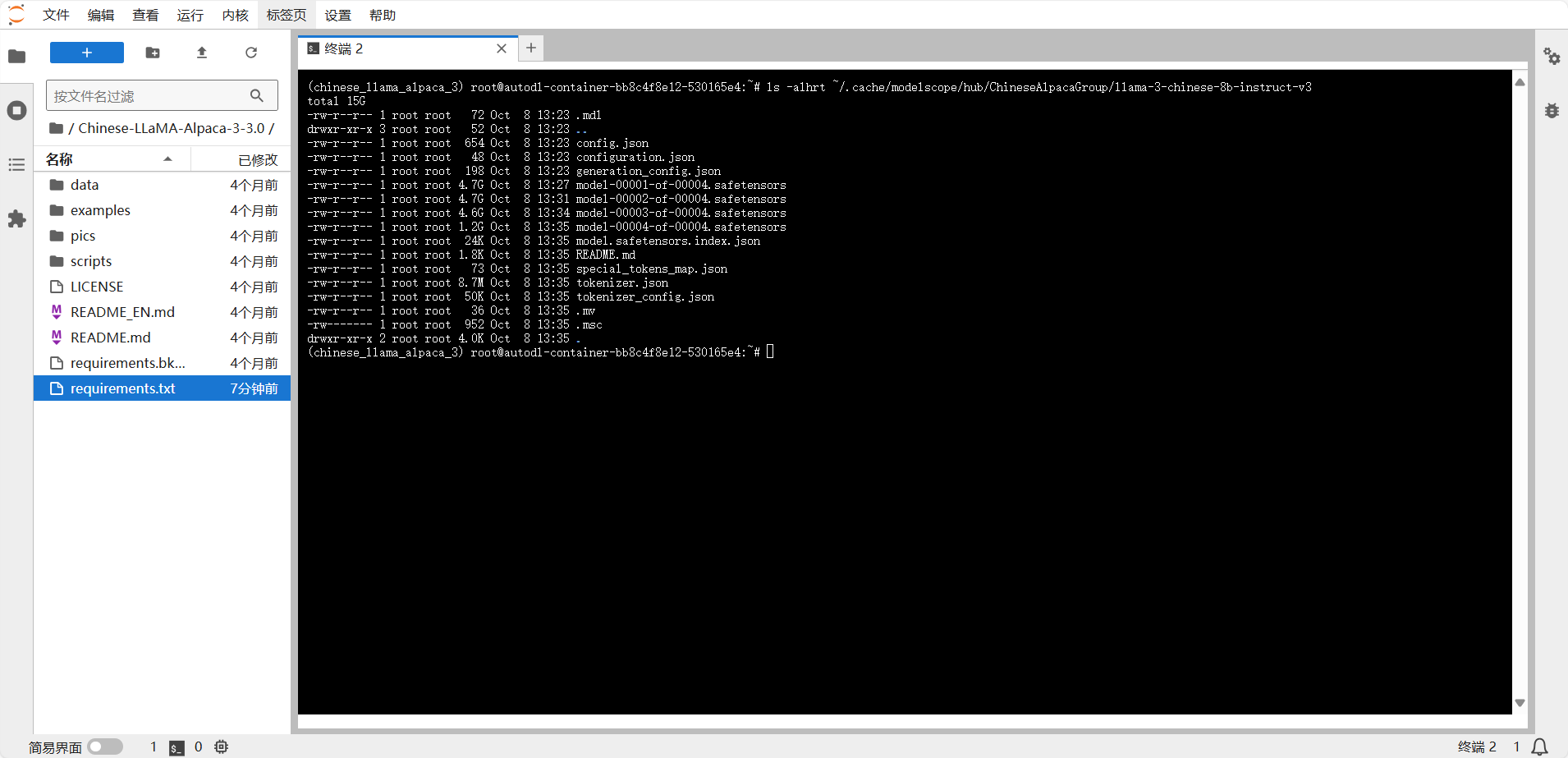
Task: Open the extension manager puzzle icon
Action: (x=16, y=219)
